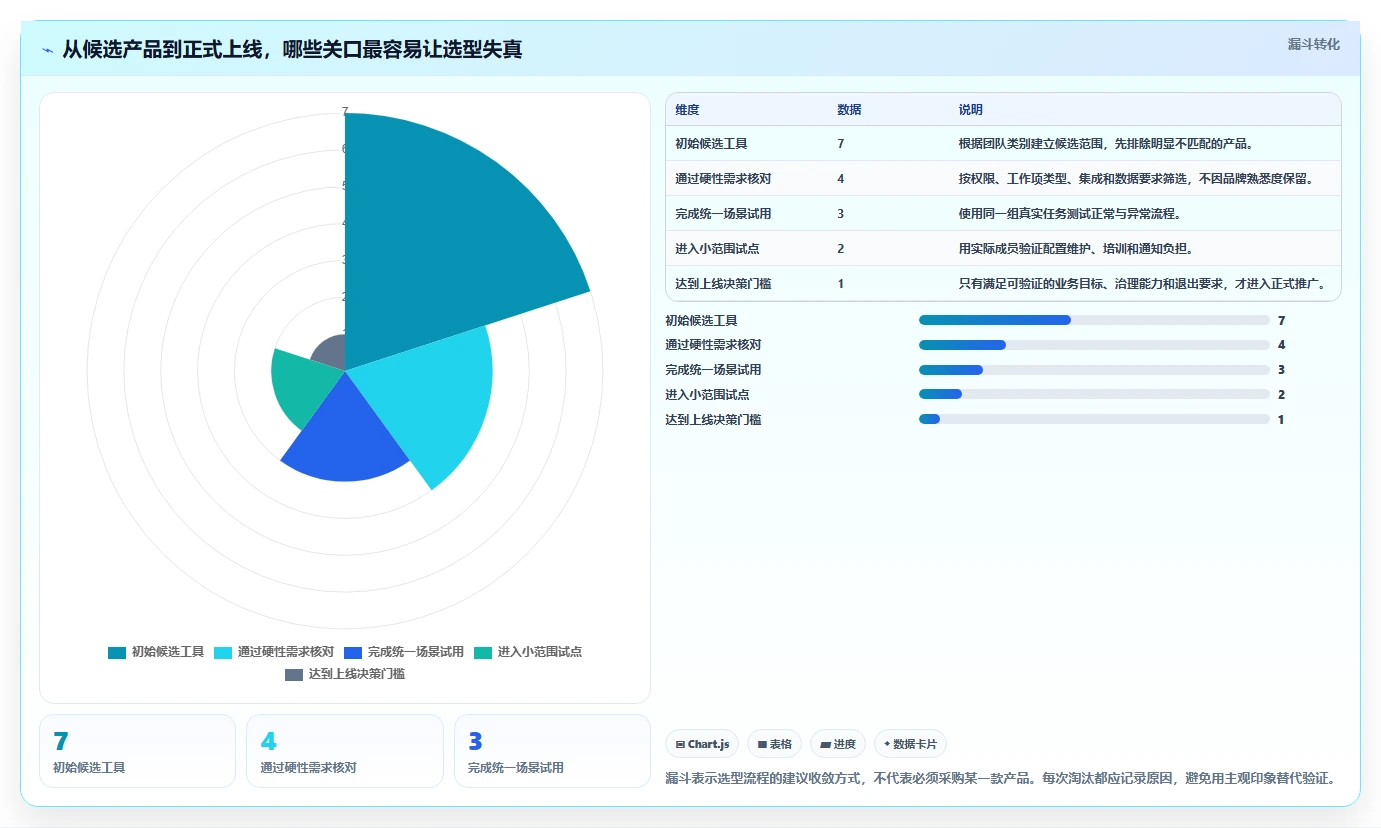Click 达到上线决策门槛 progress bar
The height and width of the screenshot is (828, 1381).
click(x=1094, y=419)
